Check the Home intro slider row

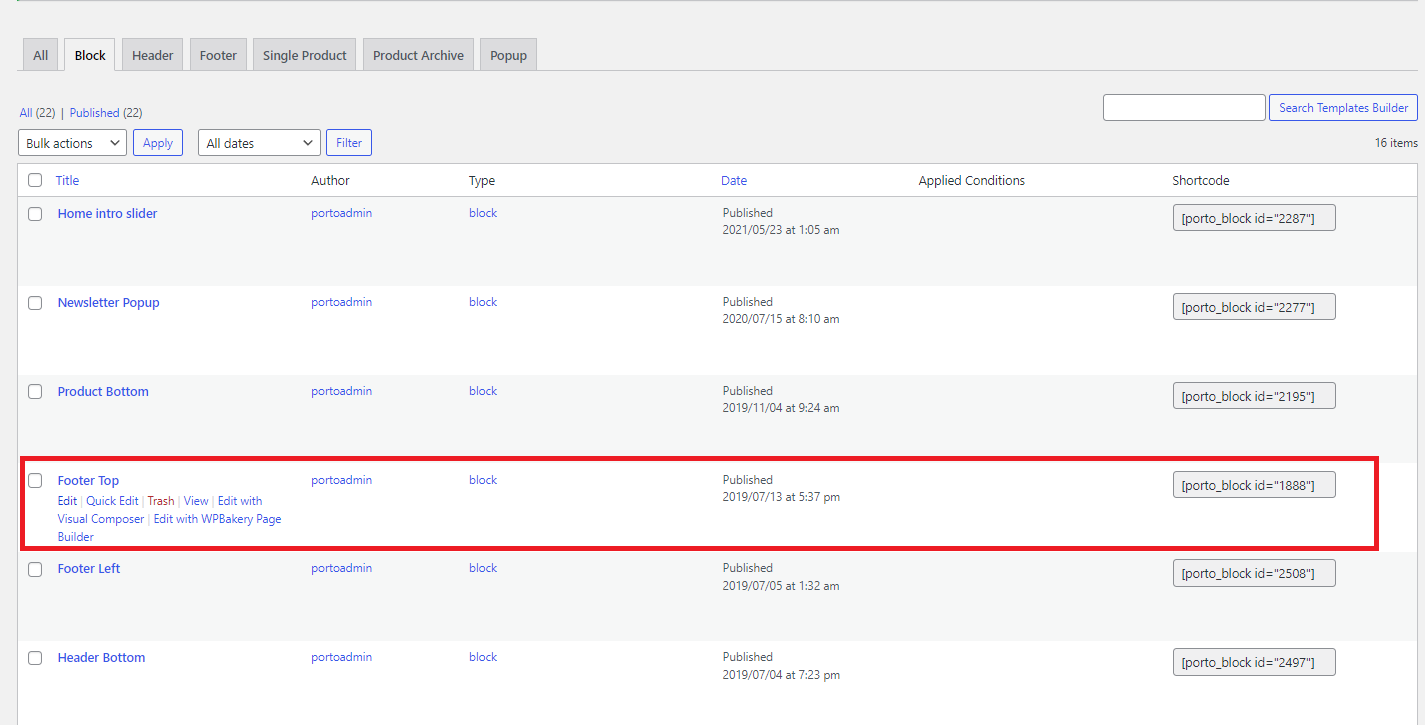click(35, 214)
